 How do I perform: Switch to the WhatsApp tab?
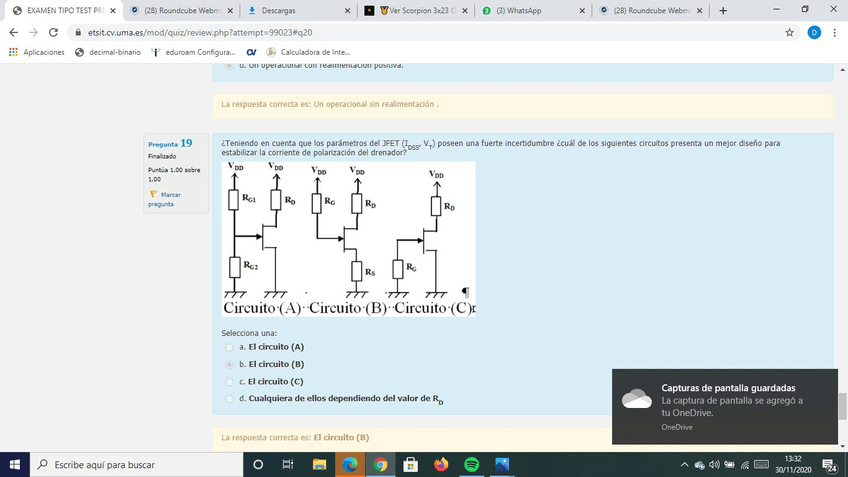coord(530,11)
